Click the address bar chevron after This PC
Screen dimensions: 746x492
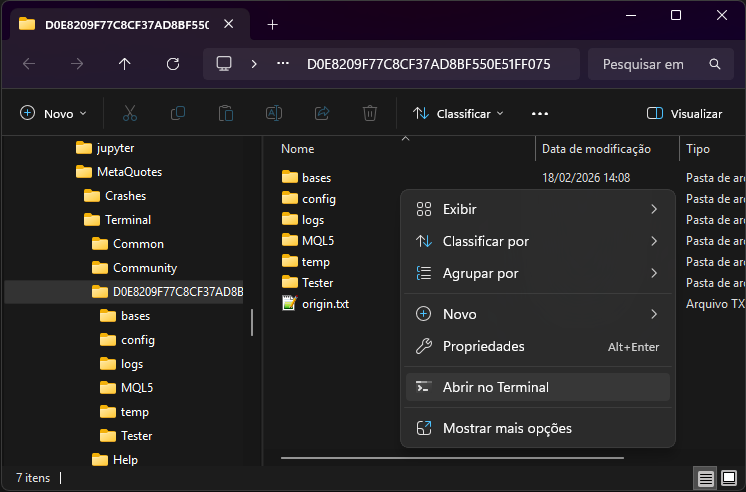click(254, 64)
